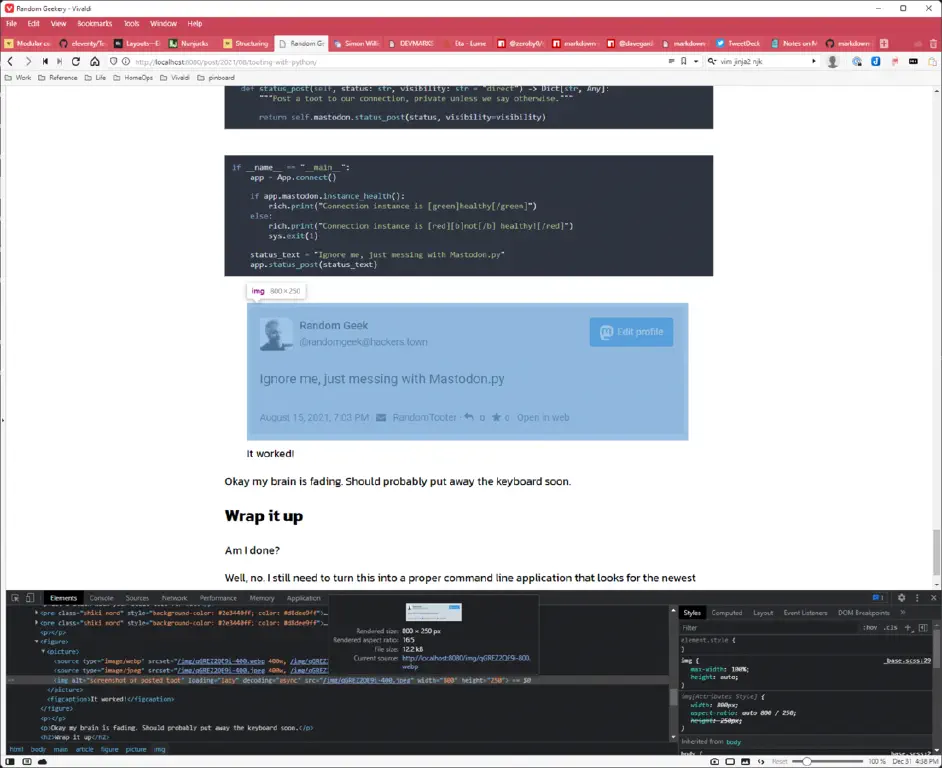Toggle the Vivaldi side panel
Viewport: 942px width, 768px height.
[x=10, y=761]
